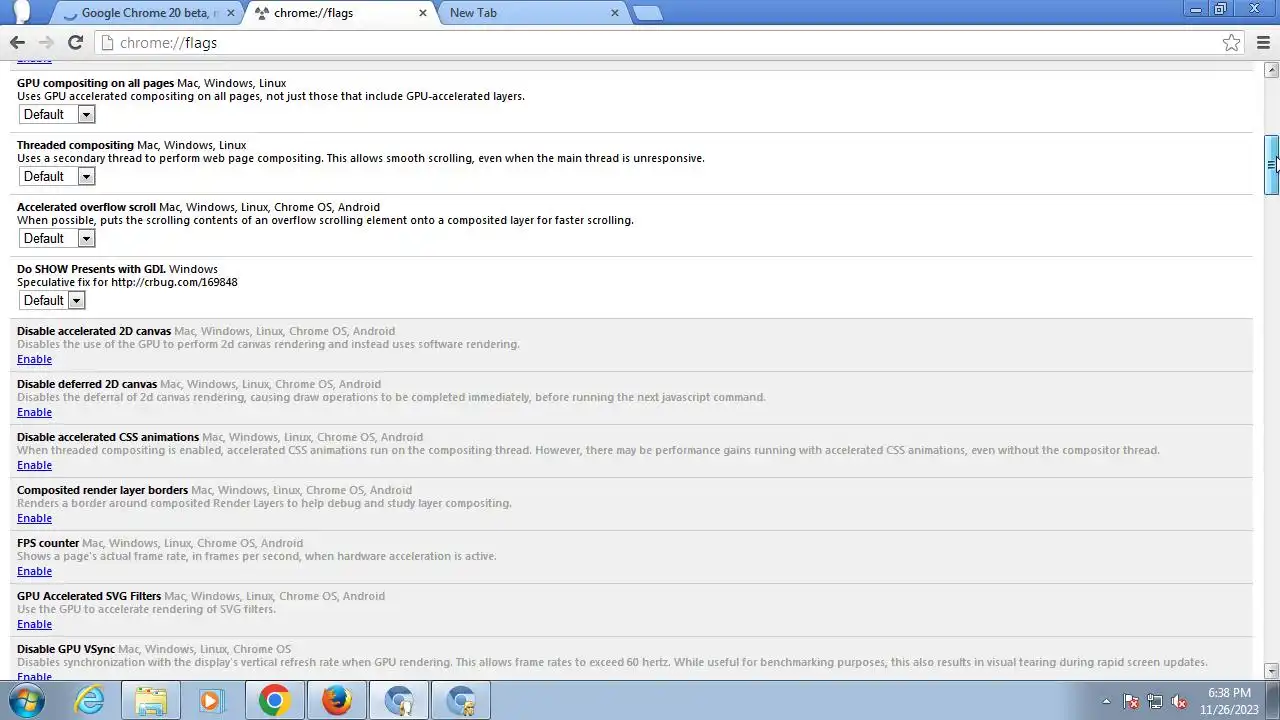
Task: Enable GPU Accelerated SVG Filters flag
Action: [34, 624]
